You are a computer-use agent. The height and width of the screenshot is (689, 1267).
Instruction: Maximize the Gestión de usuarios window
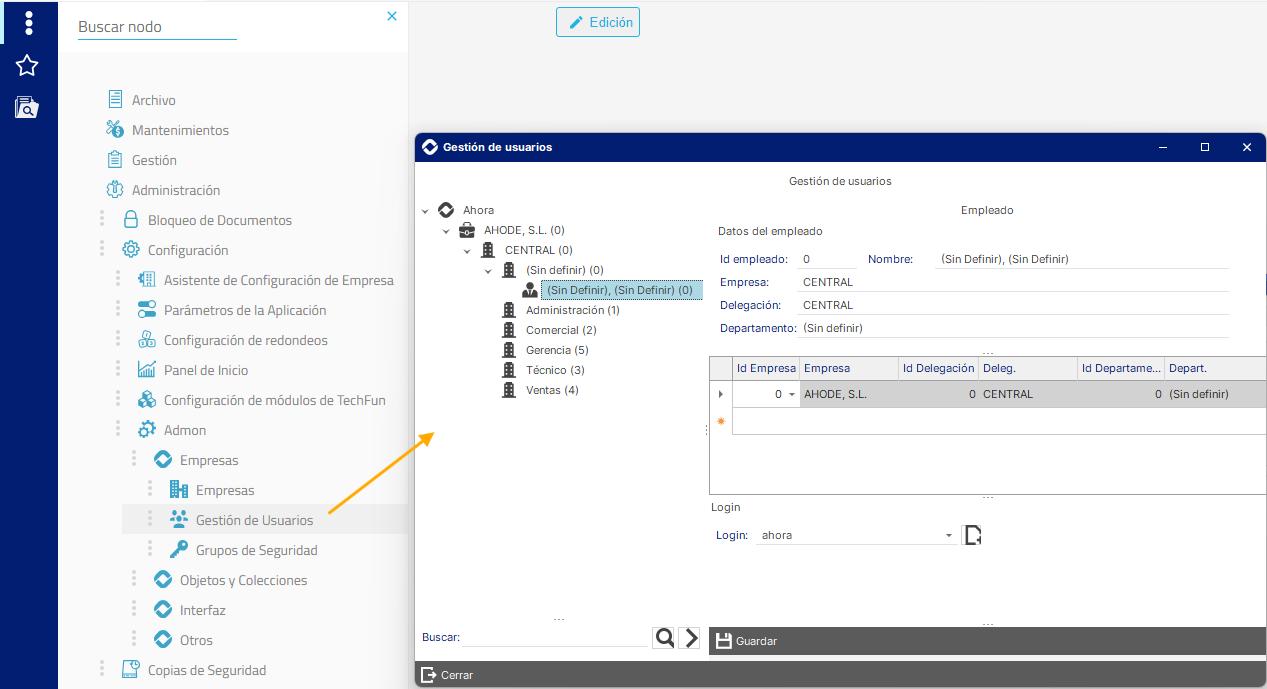tap(1205, 147)
